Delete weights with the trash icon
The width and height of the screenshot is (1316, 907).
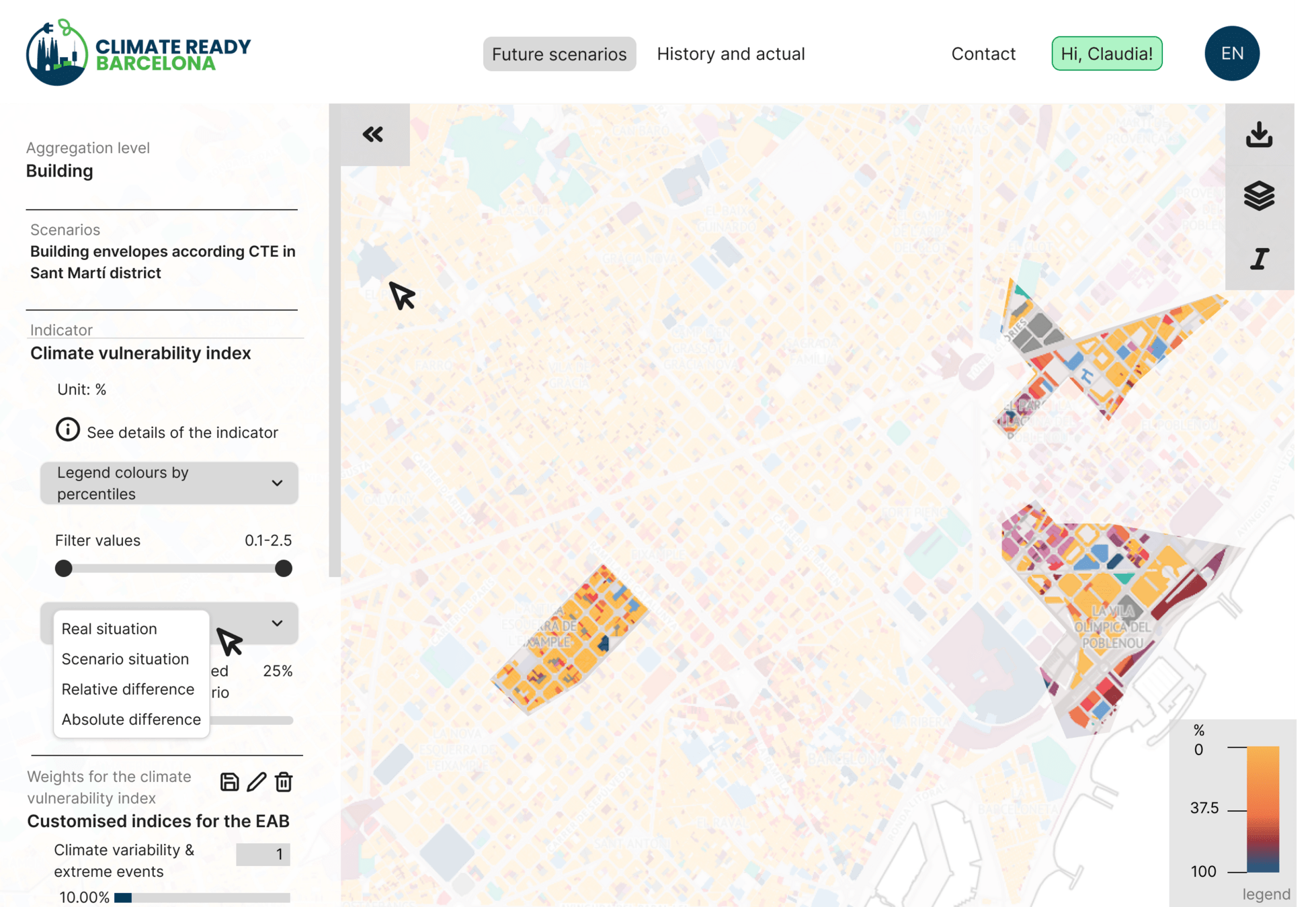pos(284,782)
